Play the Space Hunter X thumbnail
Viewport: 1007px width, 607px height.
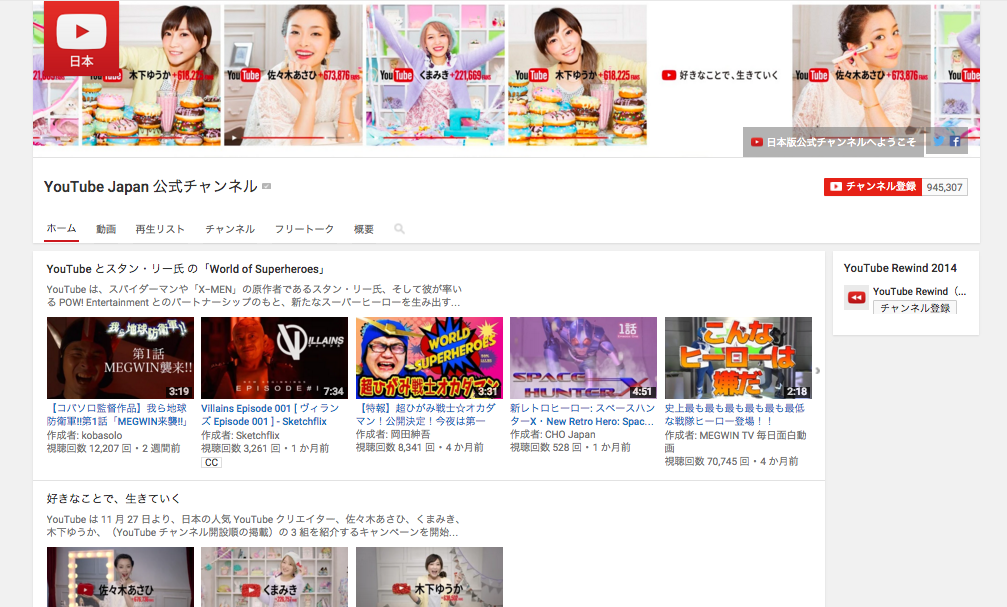tap(583, 358)
